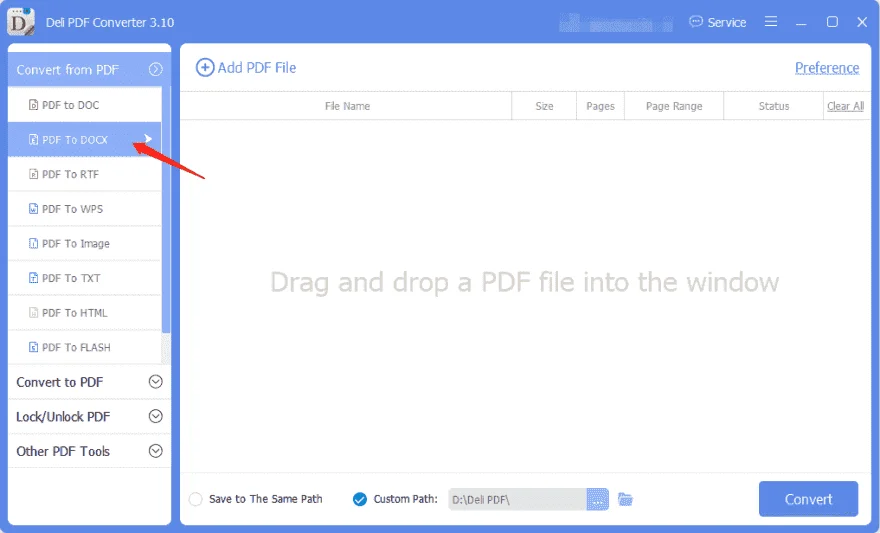The image size is (880, 533).
Task: Click the PDF To Image file icon
Action: [33, 243]
